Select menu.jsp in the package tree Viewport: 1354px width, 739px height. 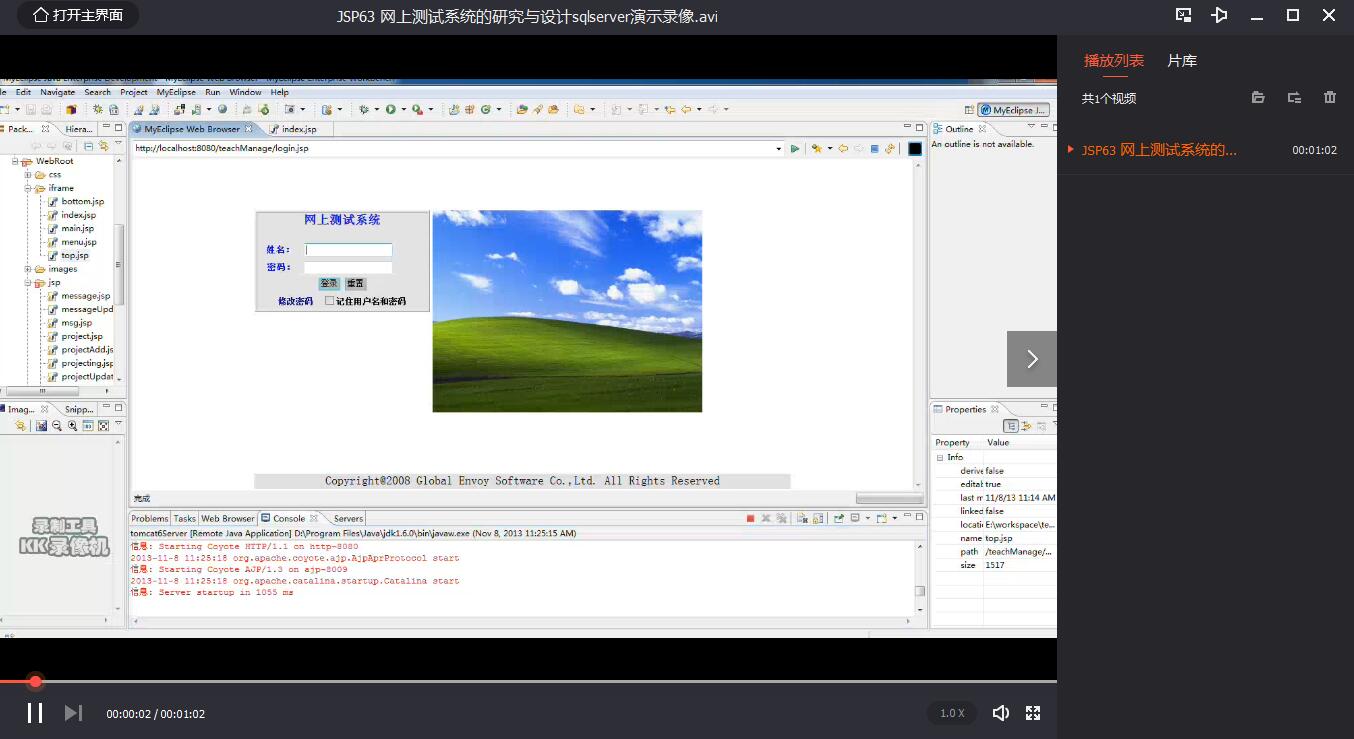pos(78,242)
